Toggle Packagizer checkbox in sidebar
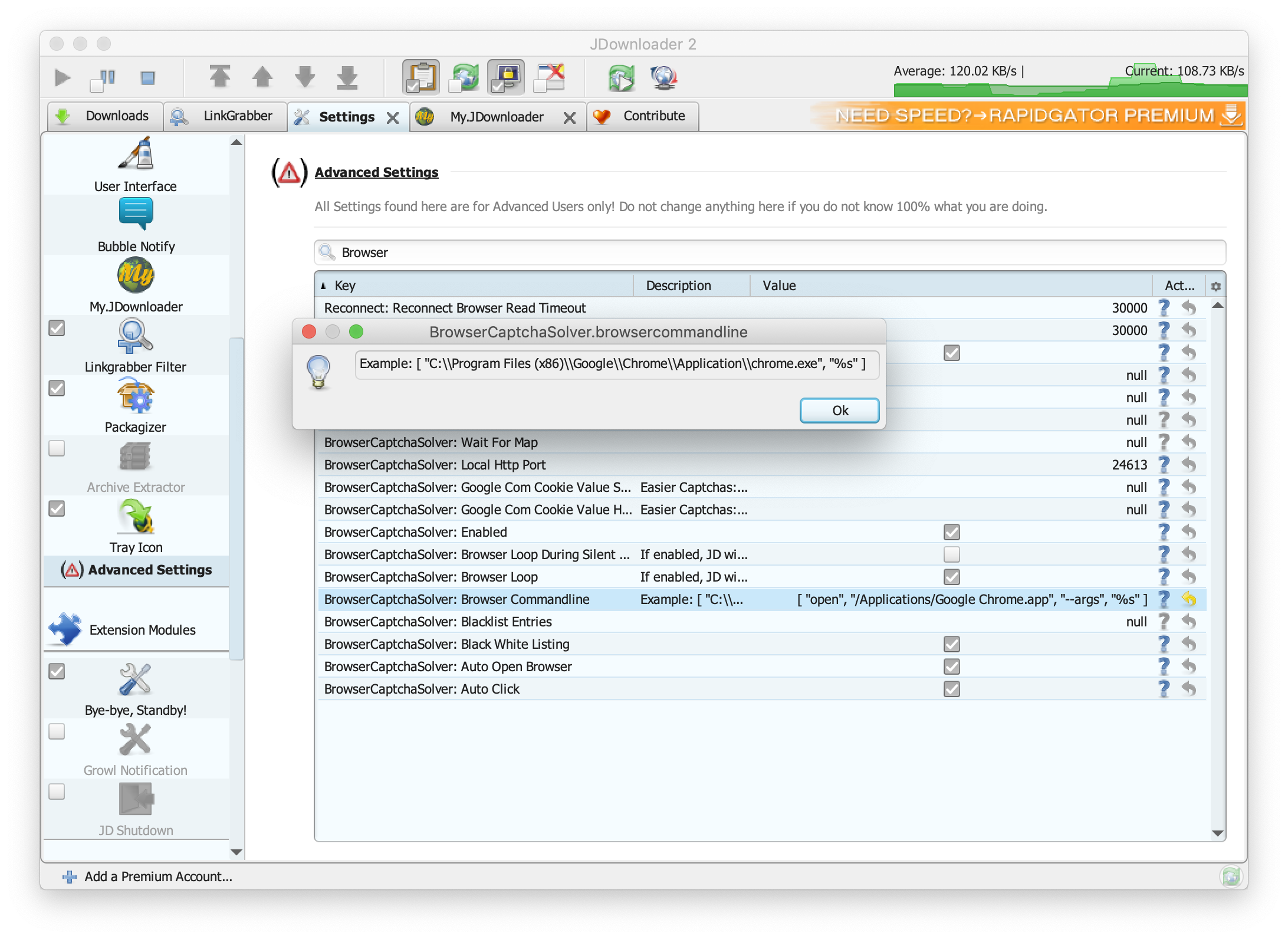1288x939 pixels. [x=57, y=388]
